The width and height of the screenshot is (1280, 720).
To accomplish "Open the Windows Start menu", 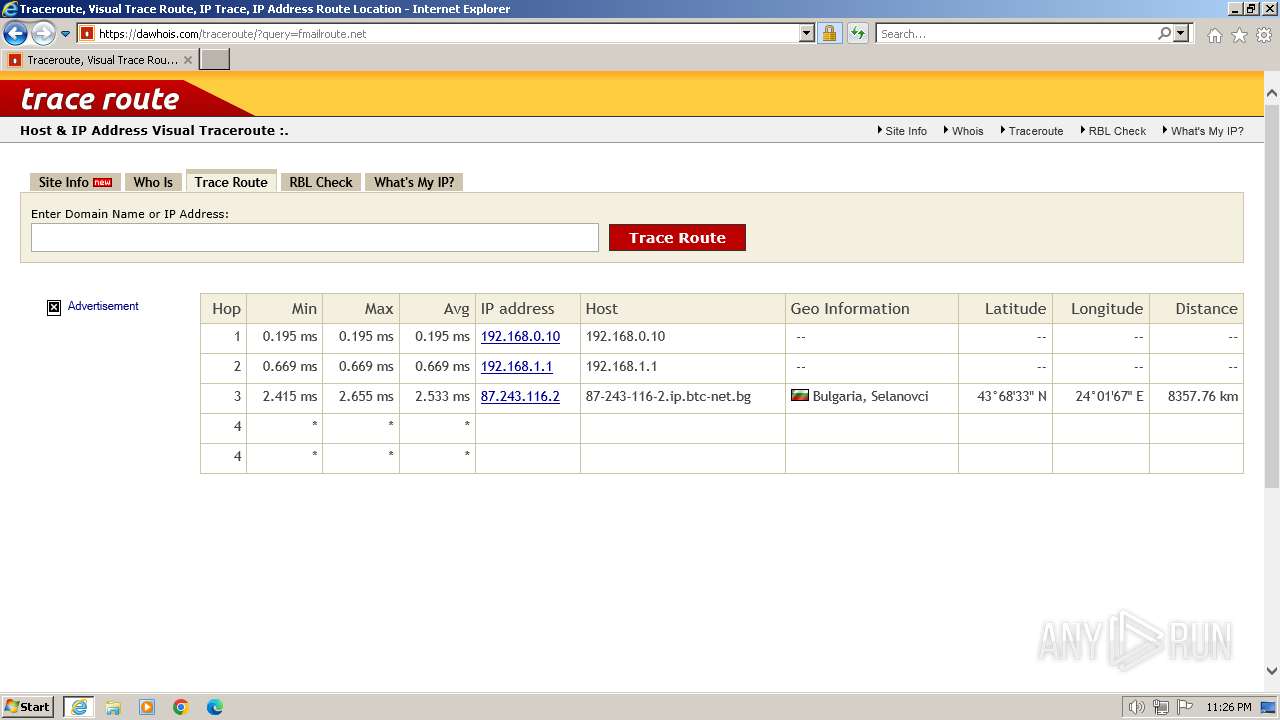I will (x=28, y=706).
